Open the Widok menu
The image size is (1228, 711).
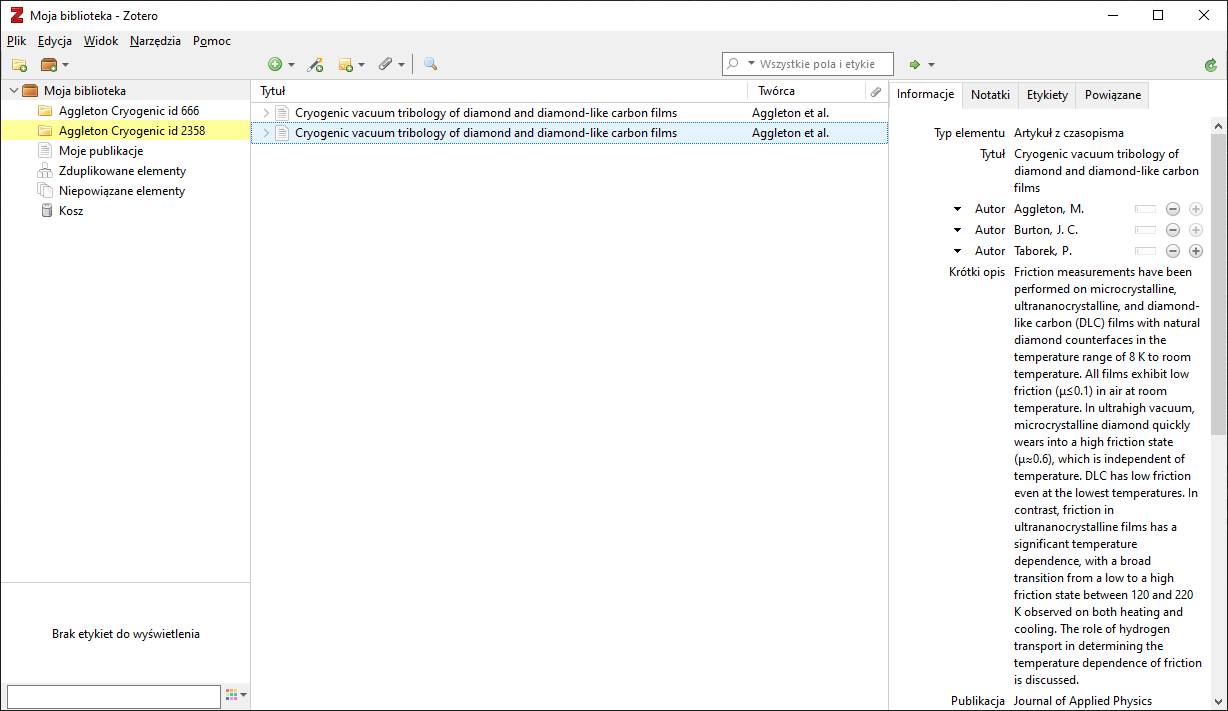pyautogui.click(x=101, y=41)
